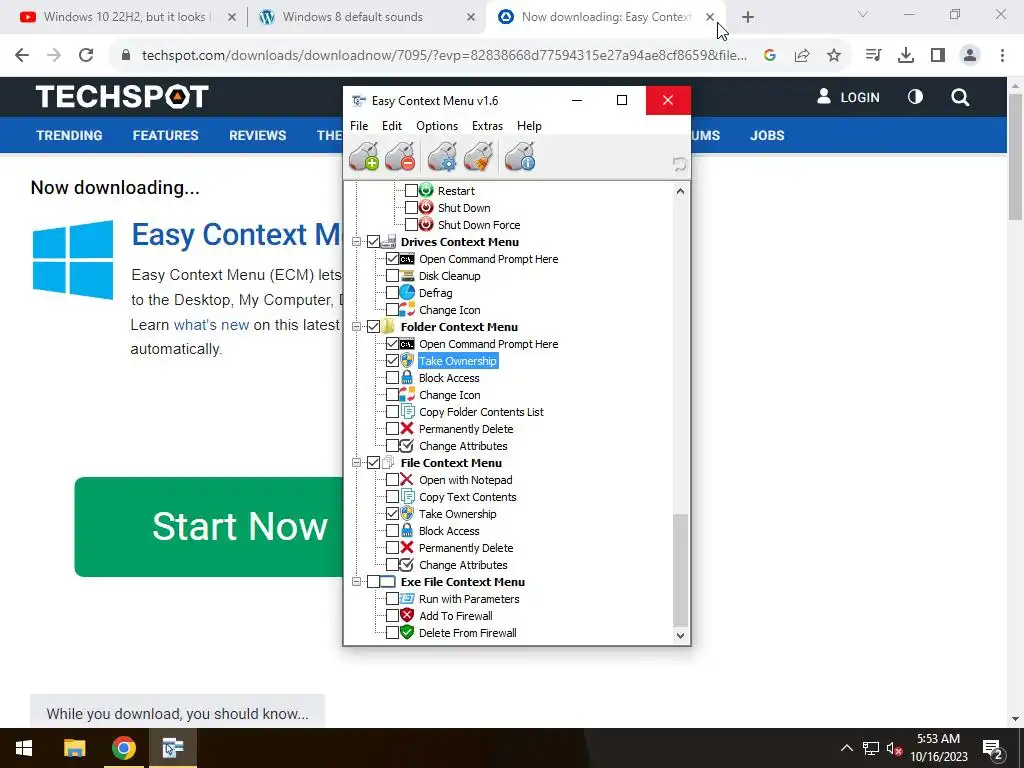1024x768 pixels.
Task: Click the ECM list vertical scrollbar thumb
Action: (680, 569)
